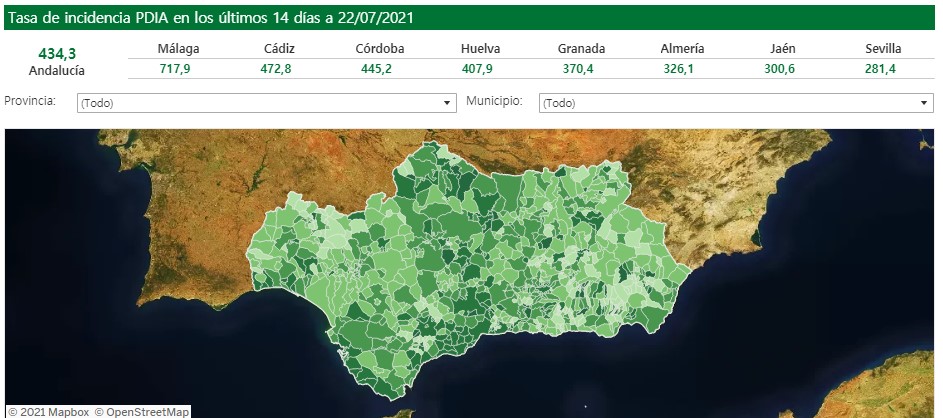
Task: Click the Granada value 370,4
Action: click(x=578, y=69)
